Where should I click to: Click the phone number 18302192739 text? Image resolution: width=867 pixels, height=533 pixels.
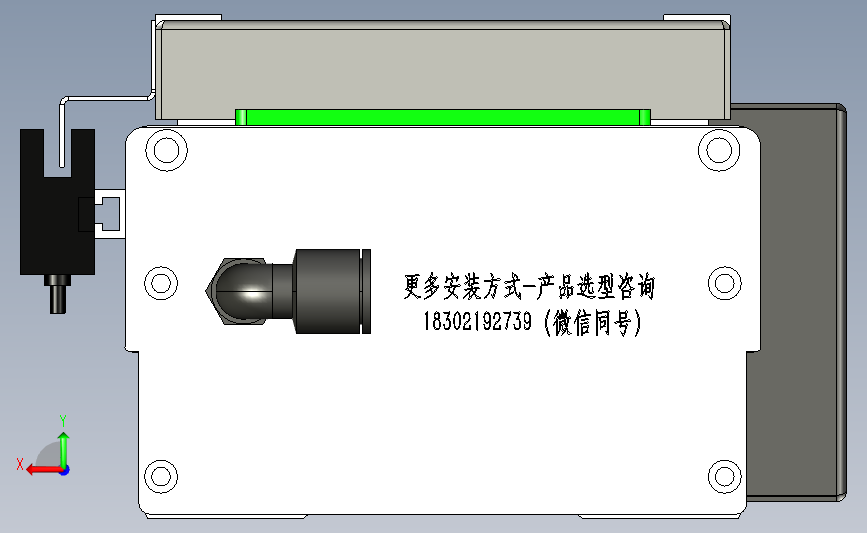pos(478,321)
